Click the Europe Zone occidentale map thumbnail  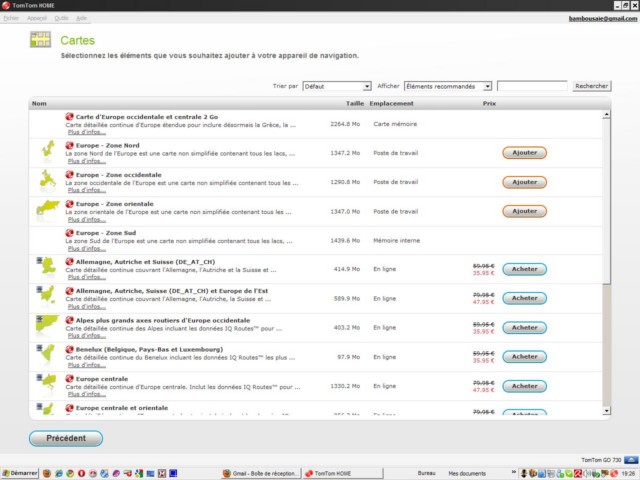coord(48,180)
